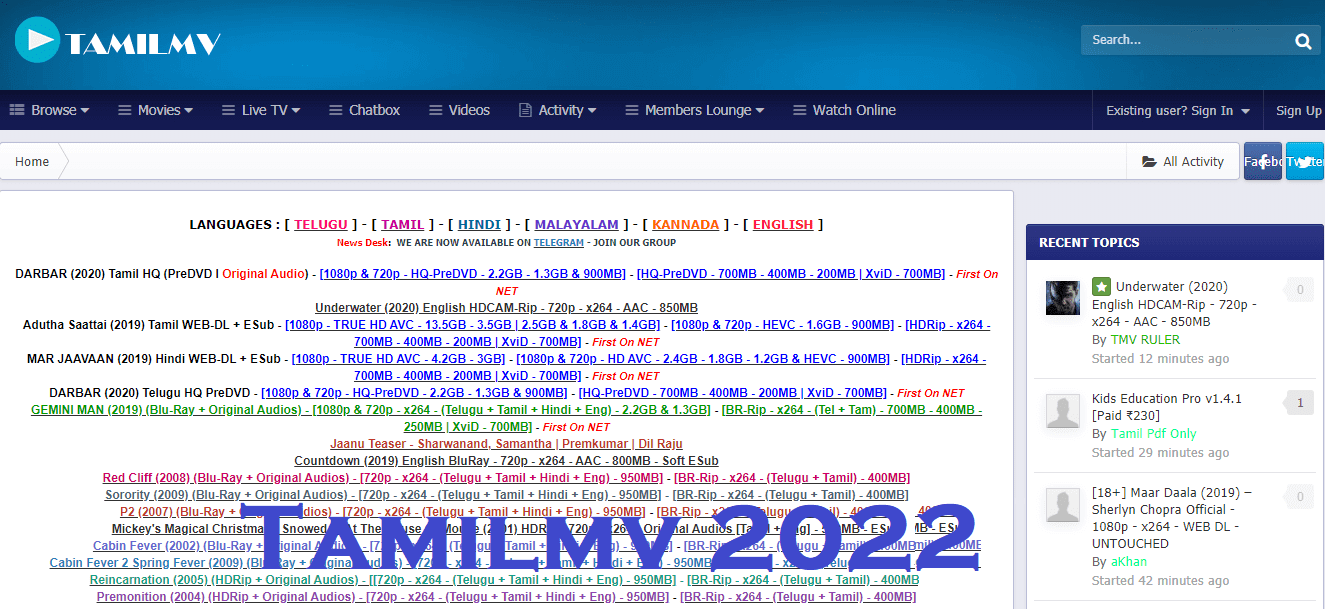Click the Maar Daala topic author avatar
This screenshot has height=609, width=1325.
[1063, 504]
